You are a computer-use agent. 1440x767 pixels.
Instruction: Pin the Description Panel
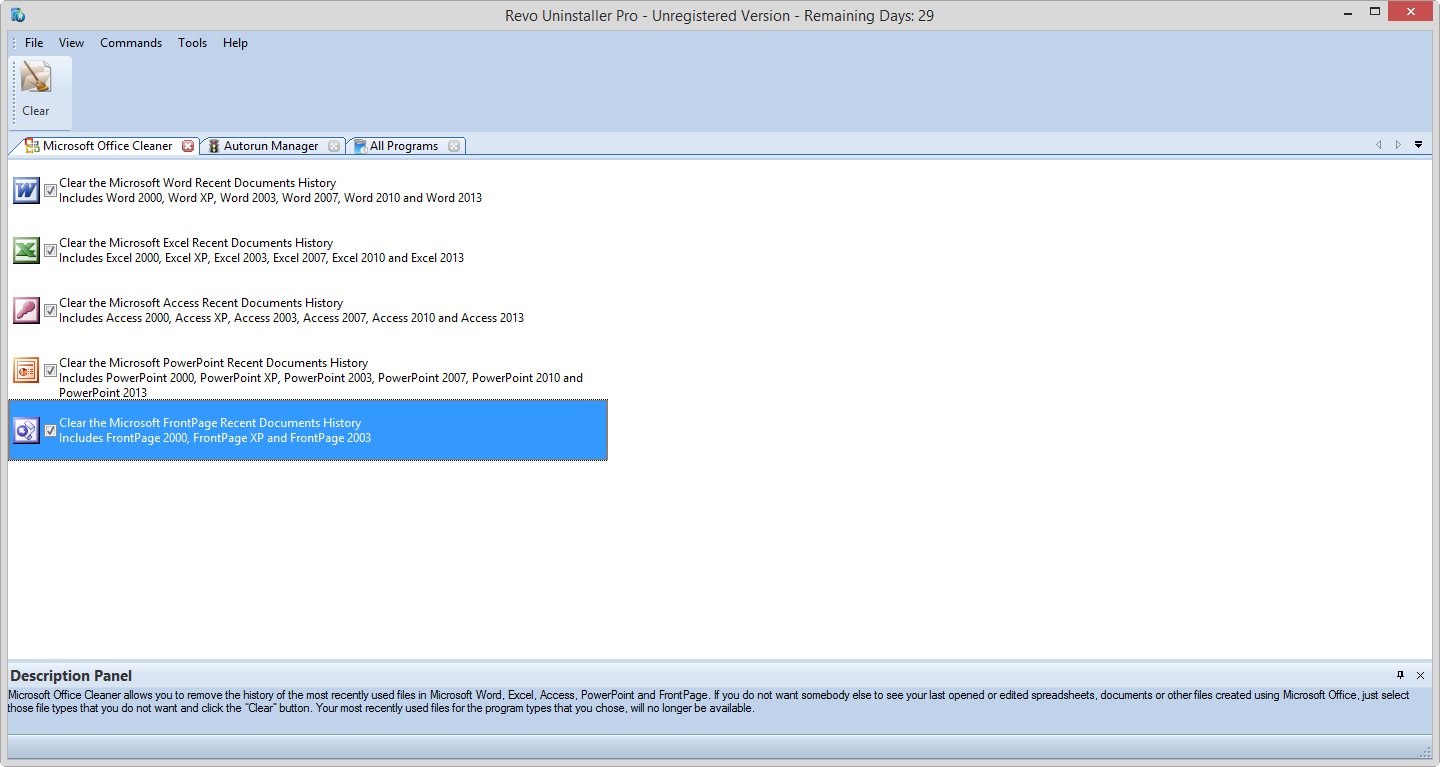click(x=1401, y=675)
